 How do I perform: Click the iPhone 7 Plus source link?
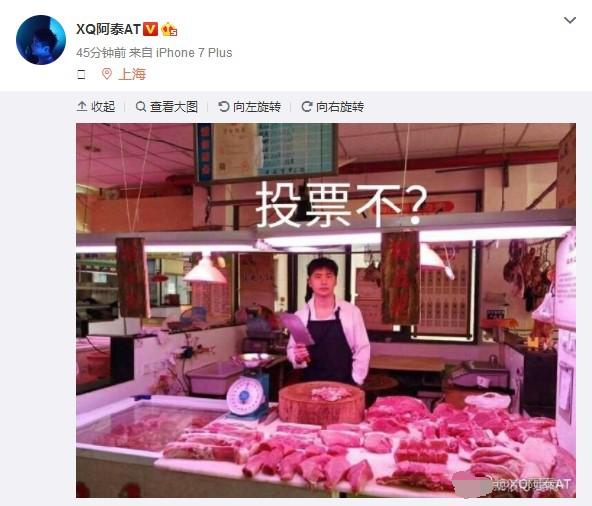pos(194,52)
